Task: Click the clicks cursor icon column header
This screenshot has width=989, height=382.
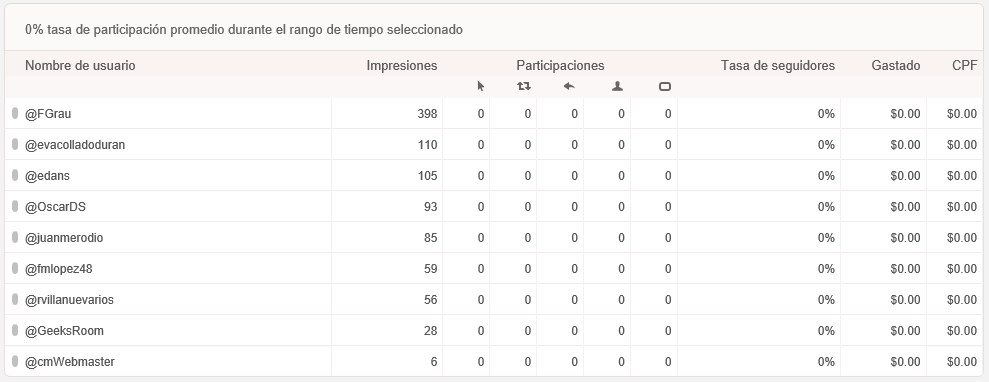Action: [x=481, y=86]
